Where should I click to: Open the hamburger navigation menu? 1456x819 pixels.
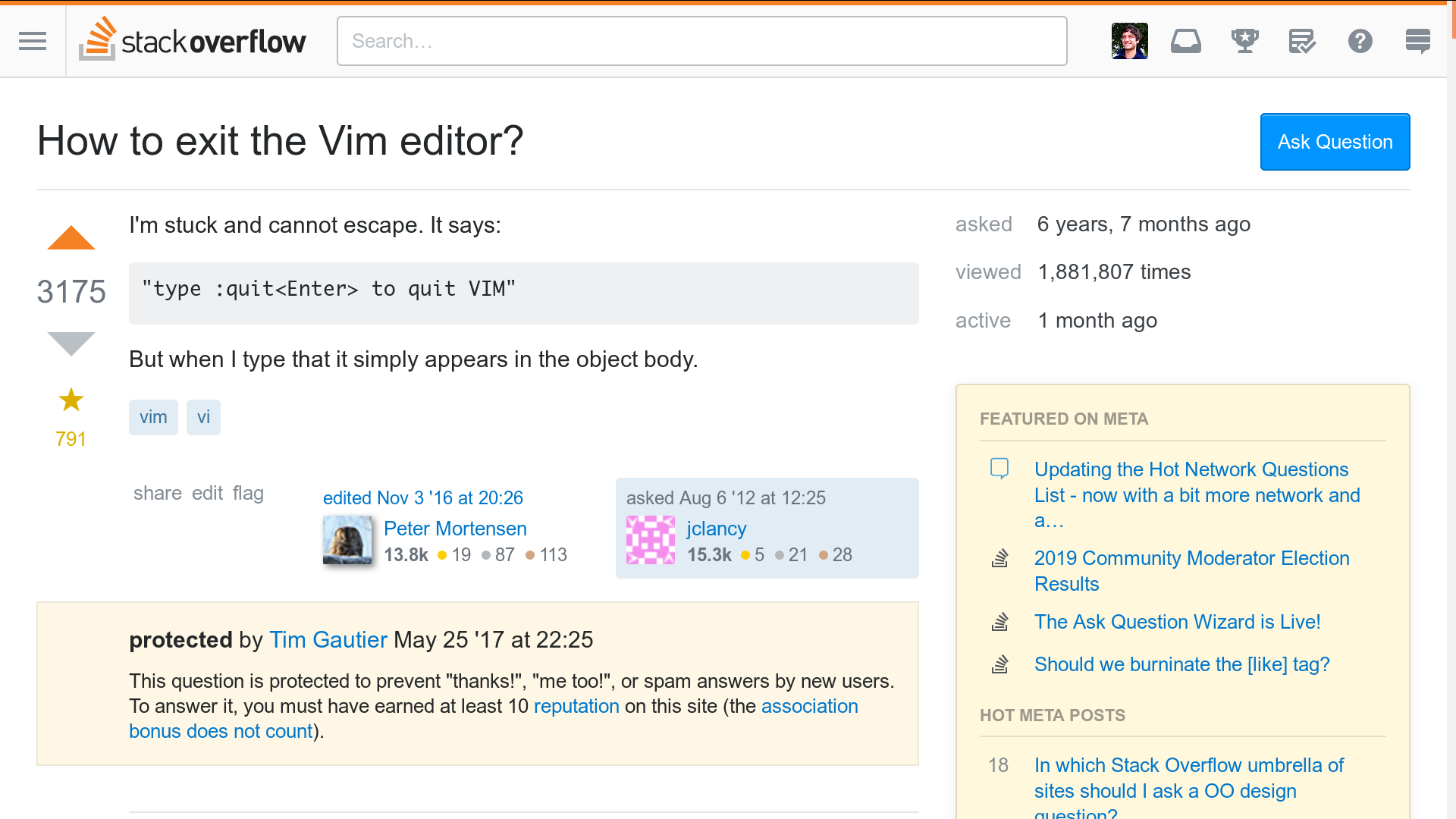[x=33, y=41]
